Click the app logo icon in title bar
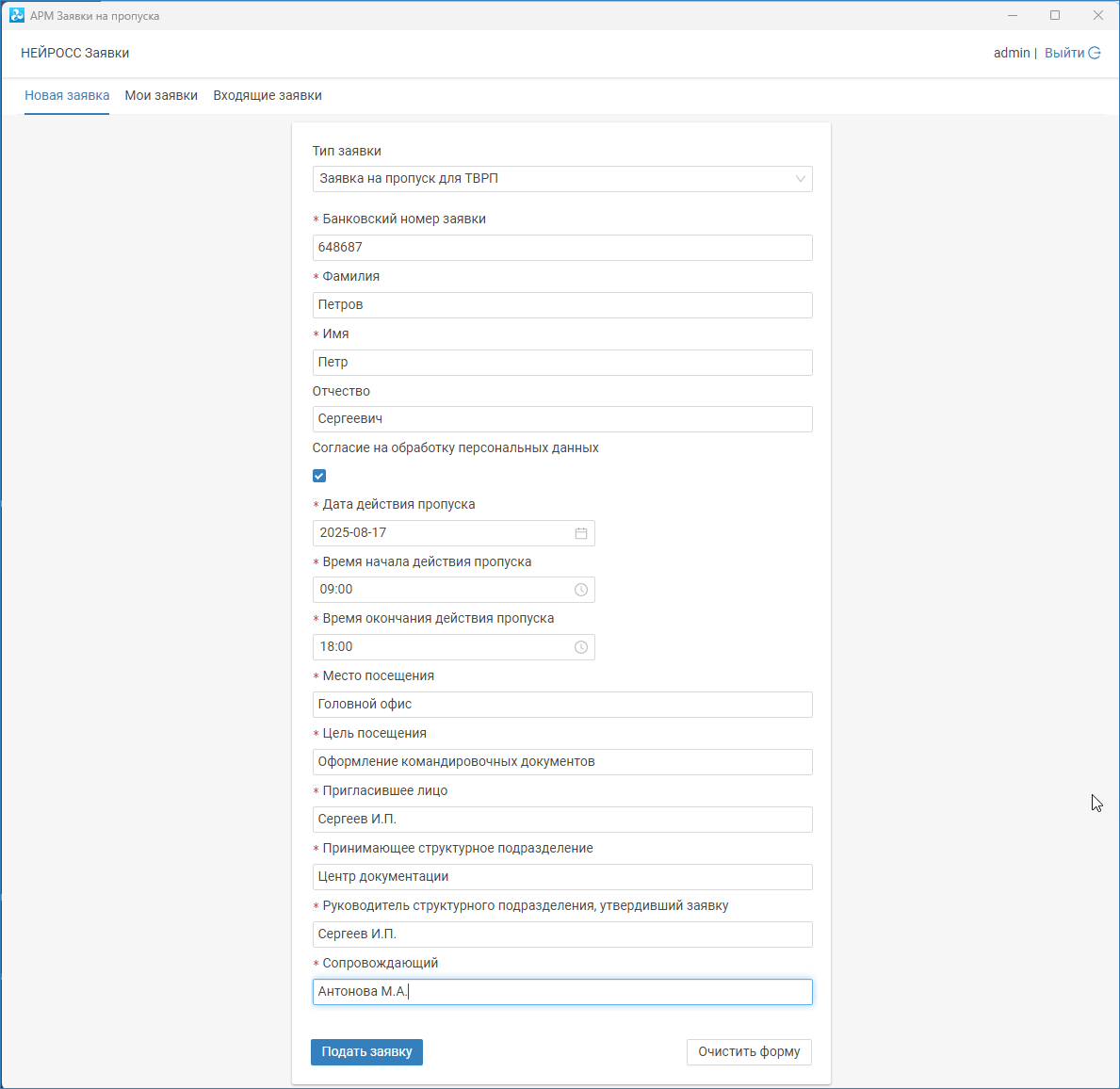Screen dimensions: 1120x1089 point(17,15)
